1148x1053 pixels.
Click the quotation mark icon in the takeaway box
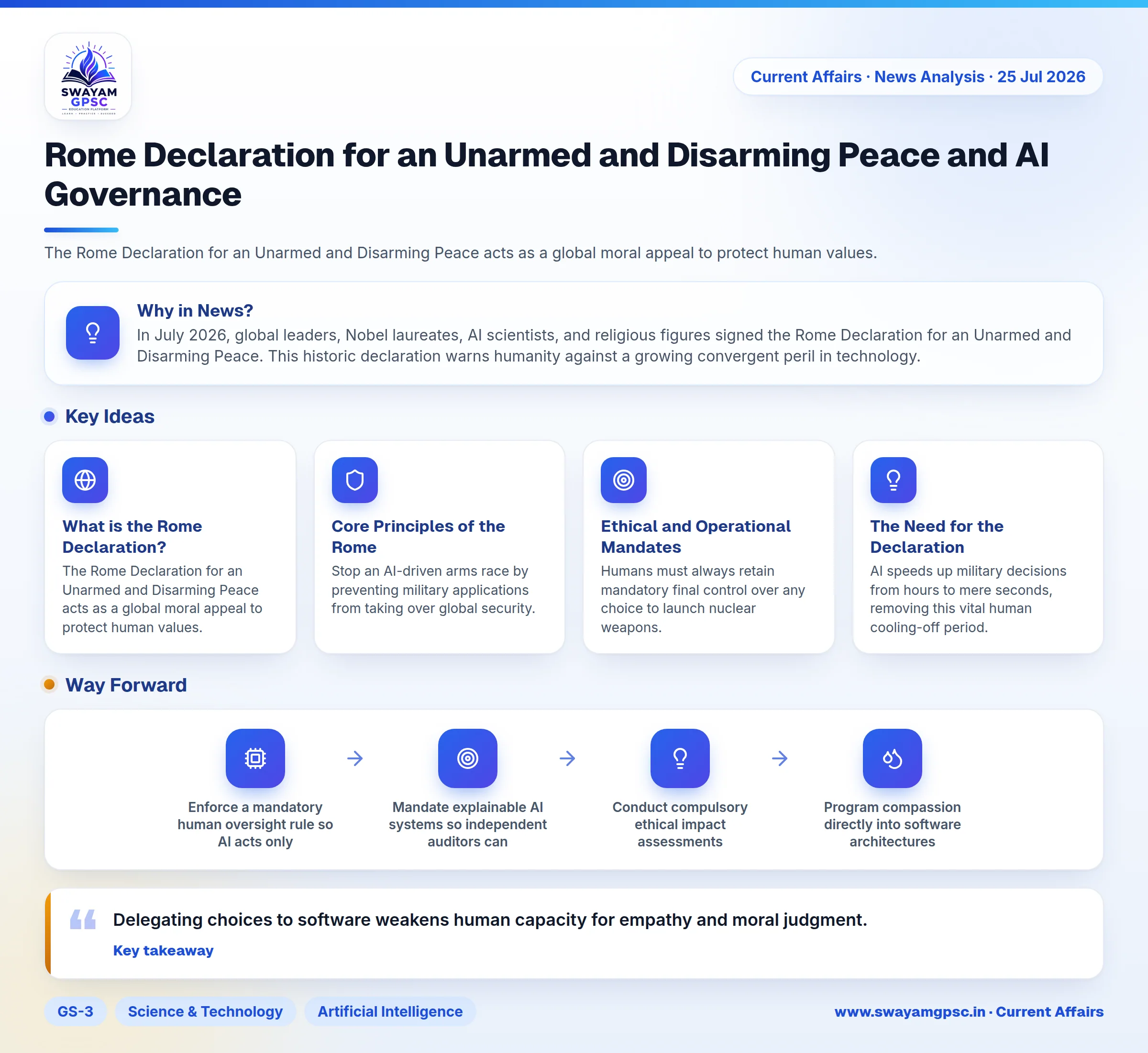(83, 919)
